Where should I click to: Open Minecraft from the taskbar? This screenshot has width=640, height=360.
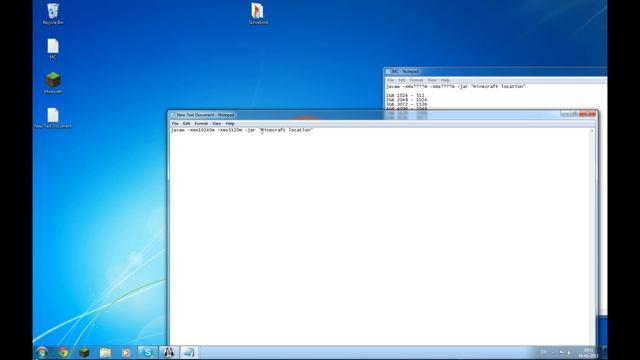click(x=84, y=352)
